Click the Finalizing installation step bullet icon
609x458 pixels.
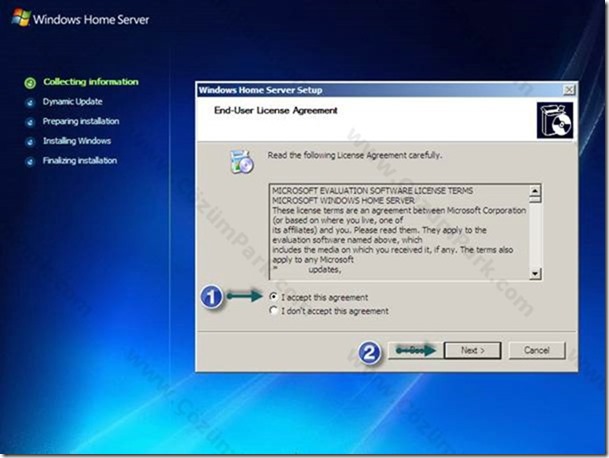point(30,162)
